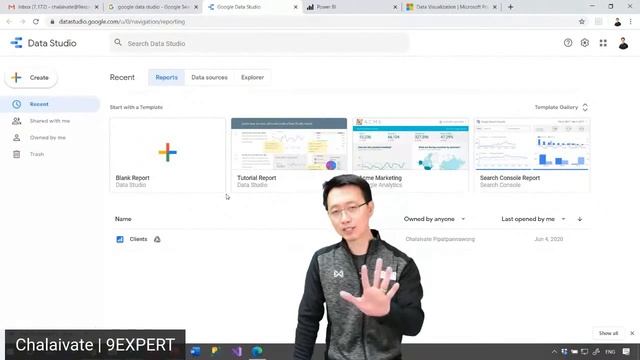Open the Google apps grid icon
The image size is (640, 360).
[x=603, y=43]
